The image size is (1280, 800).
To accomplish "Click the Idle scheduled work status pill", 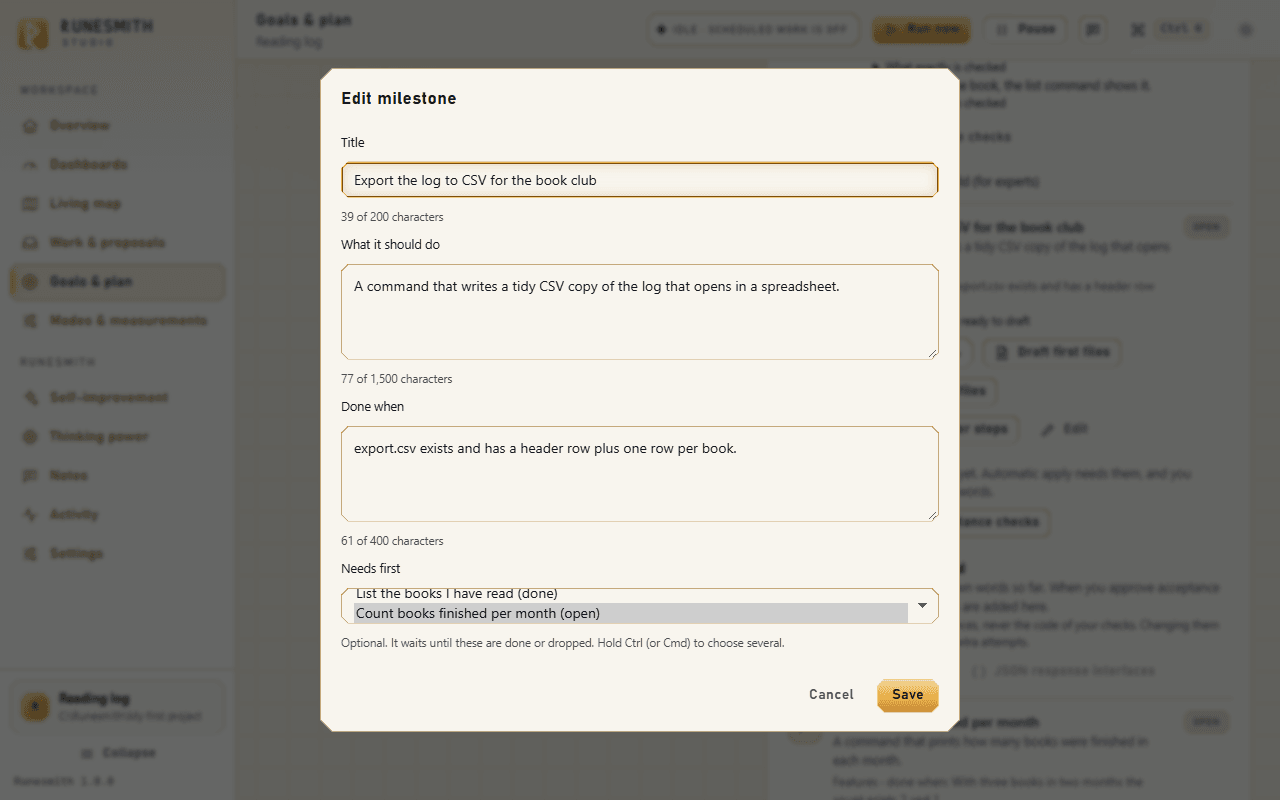I will pos(753,30).
